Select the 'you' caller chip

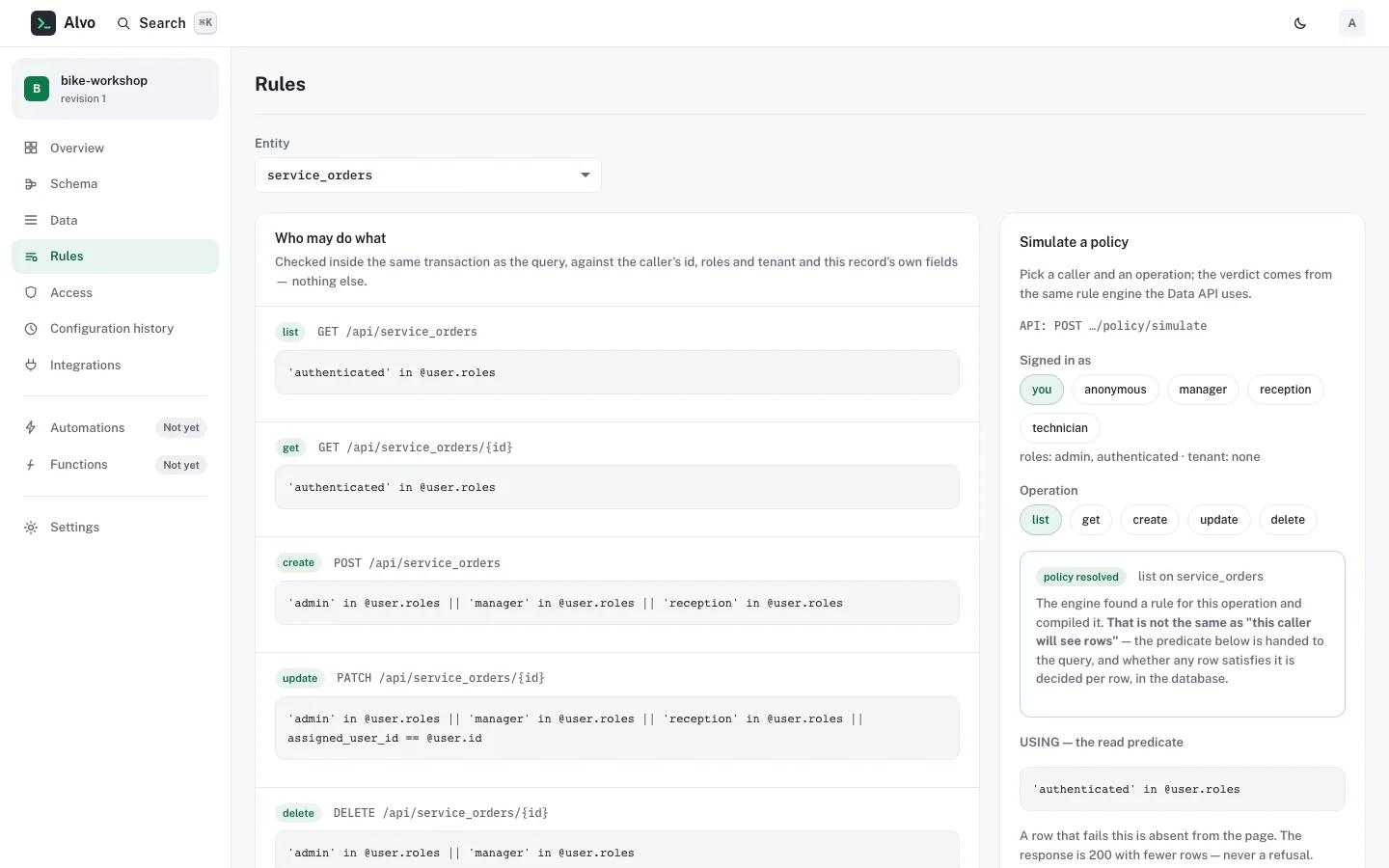pos(1042,390)
